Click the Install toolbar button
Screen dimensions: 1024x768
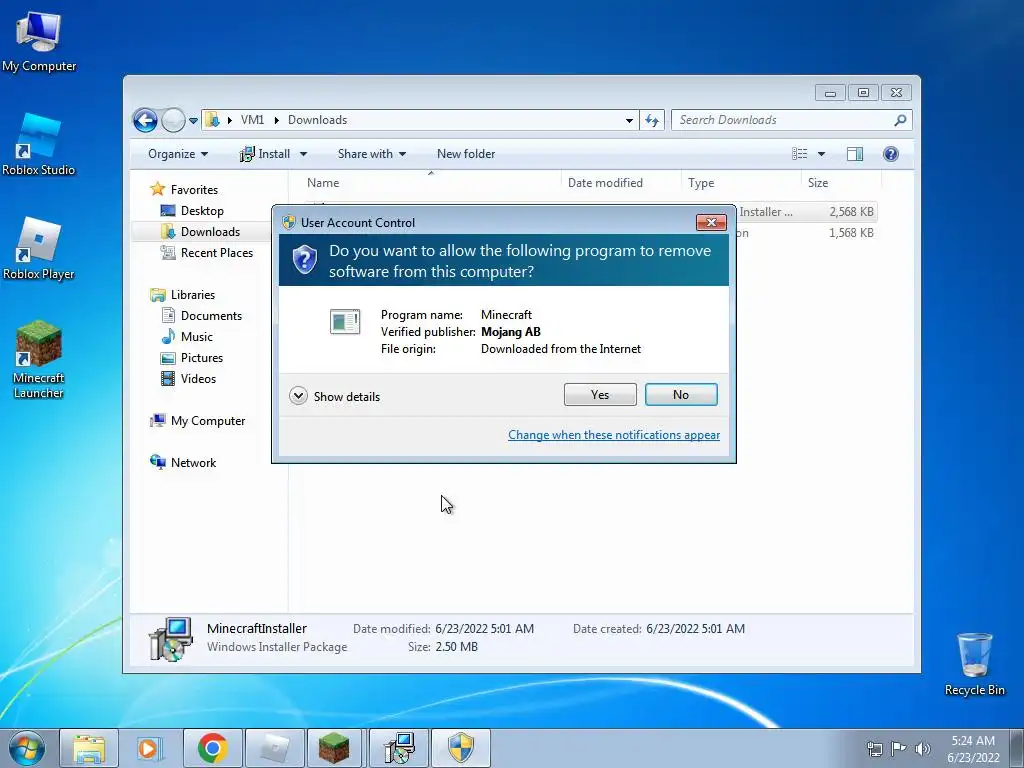point(265,154)
